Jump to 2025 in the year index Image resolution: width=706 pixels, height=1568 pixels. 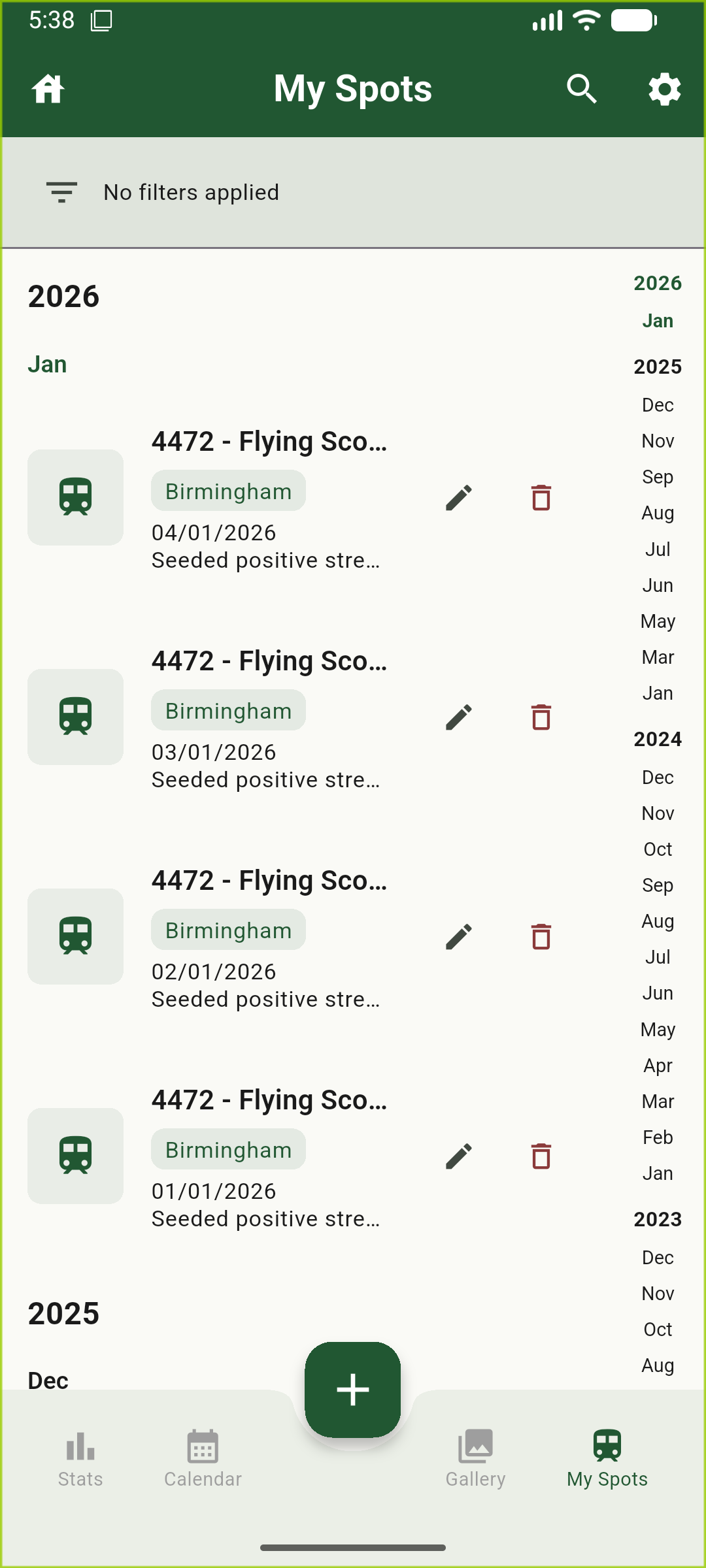tap(658, 367)
